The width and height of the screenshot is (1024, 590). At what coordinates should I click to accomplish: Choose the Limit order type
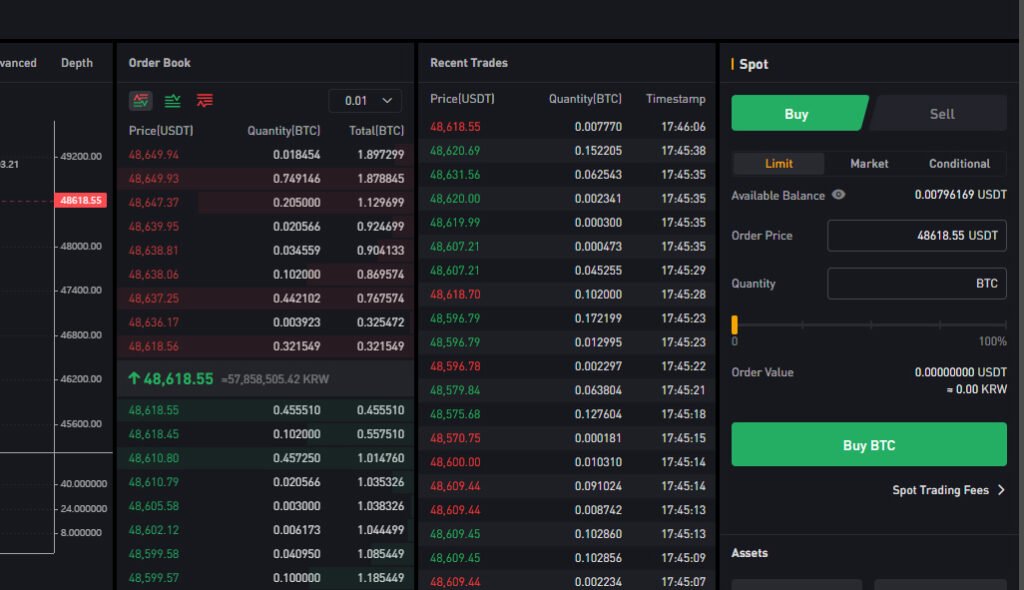(x=778, y=163)
